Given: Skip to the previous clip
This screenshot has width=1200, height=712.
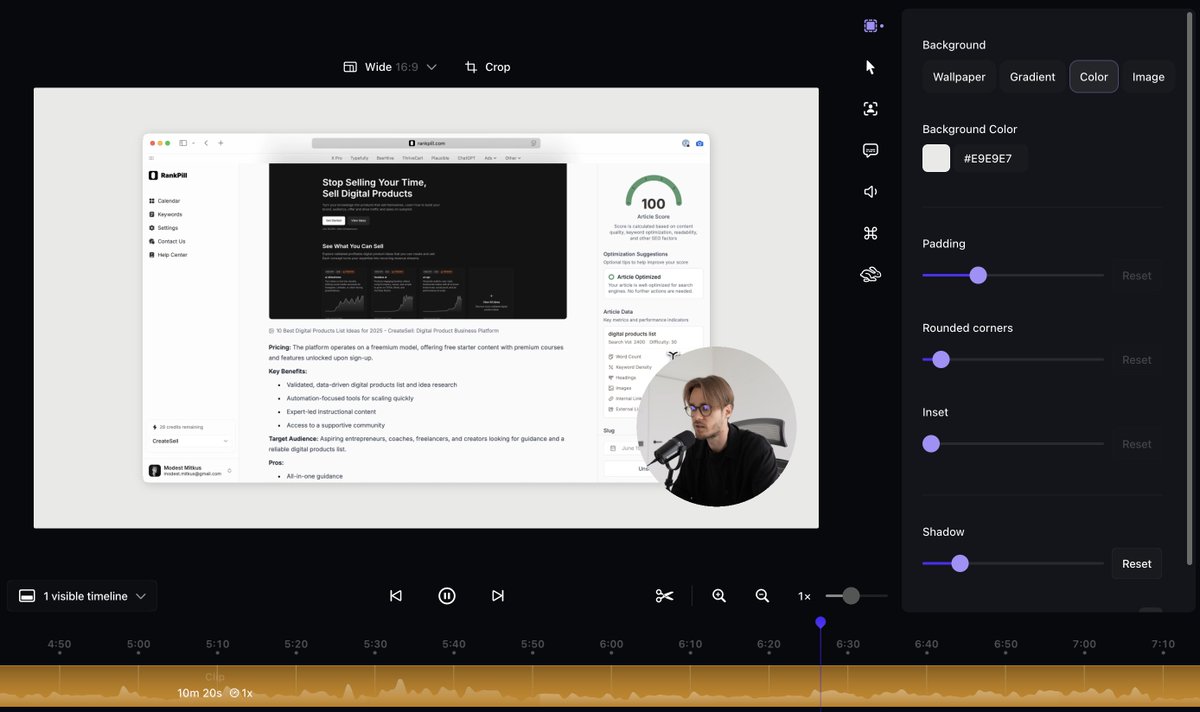Looking at the screenshot, I should point(396,596).
